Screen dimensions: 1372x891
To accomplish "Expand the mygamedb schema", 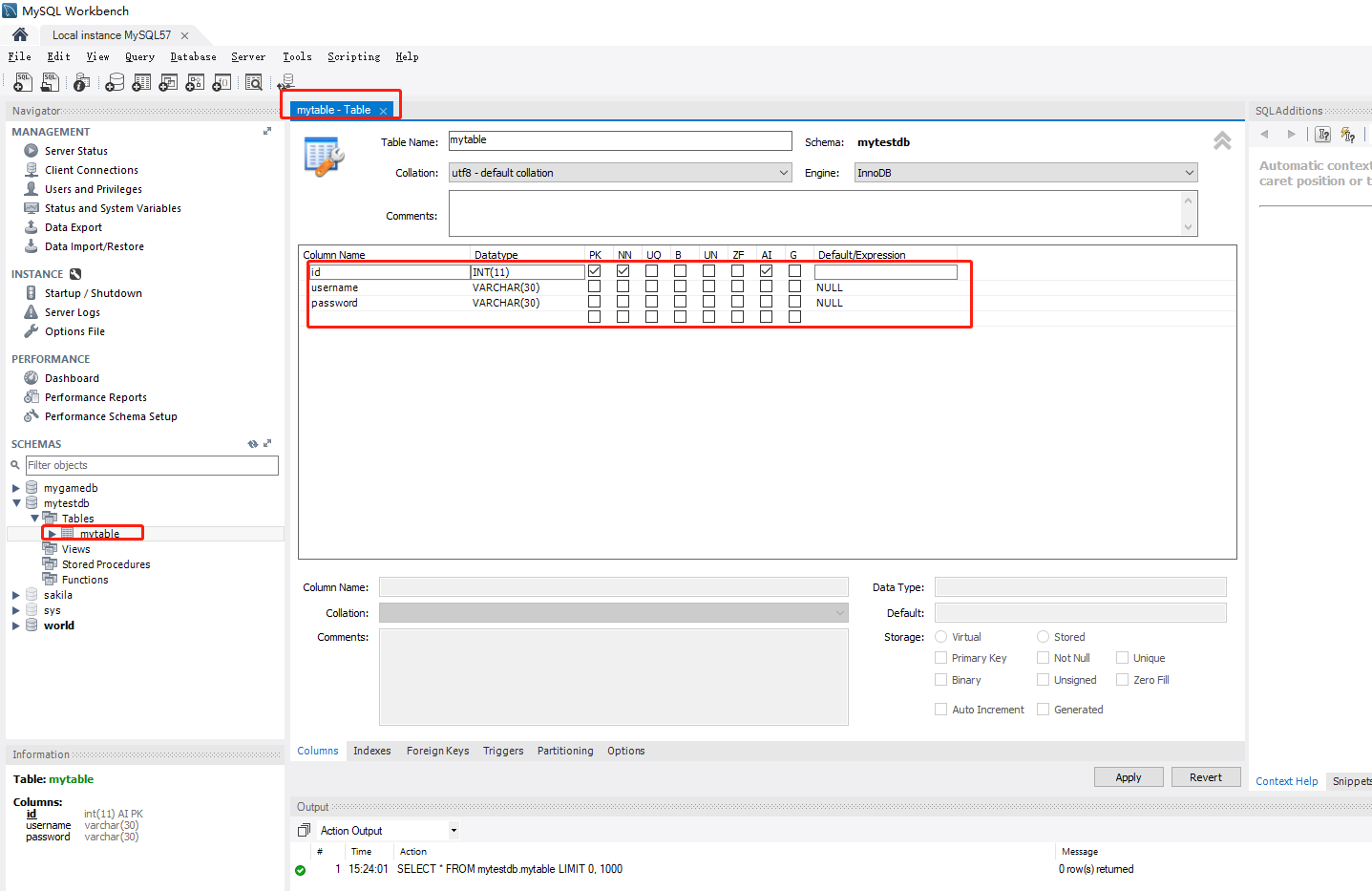I will pos(16,488).
